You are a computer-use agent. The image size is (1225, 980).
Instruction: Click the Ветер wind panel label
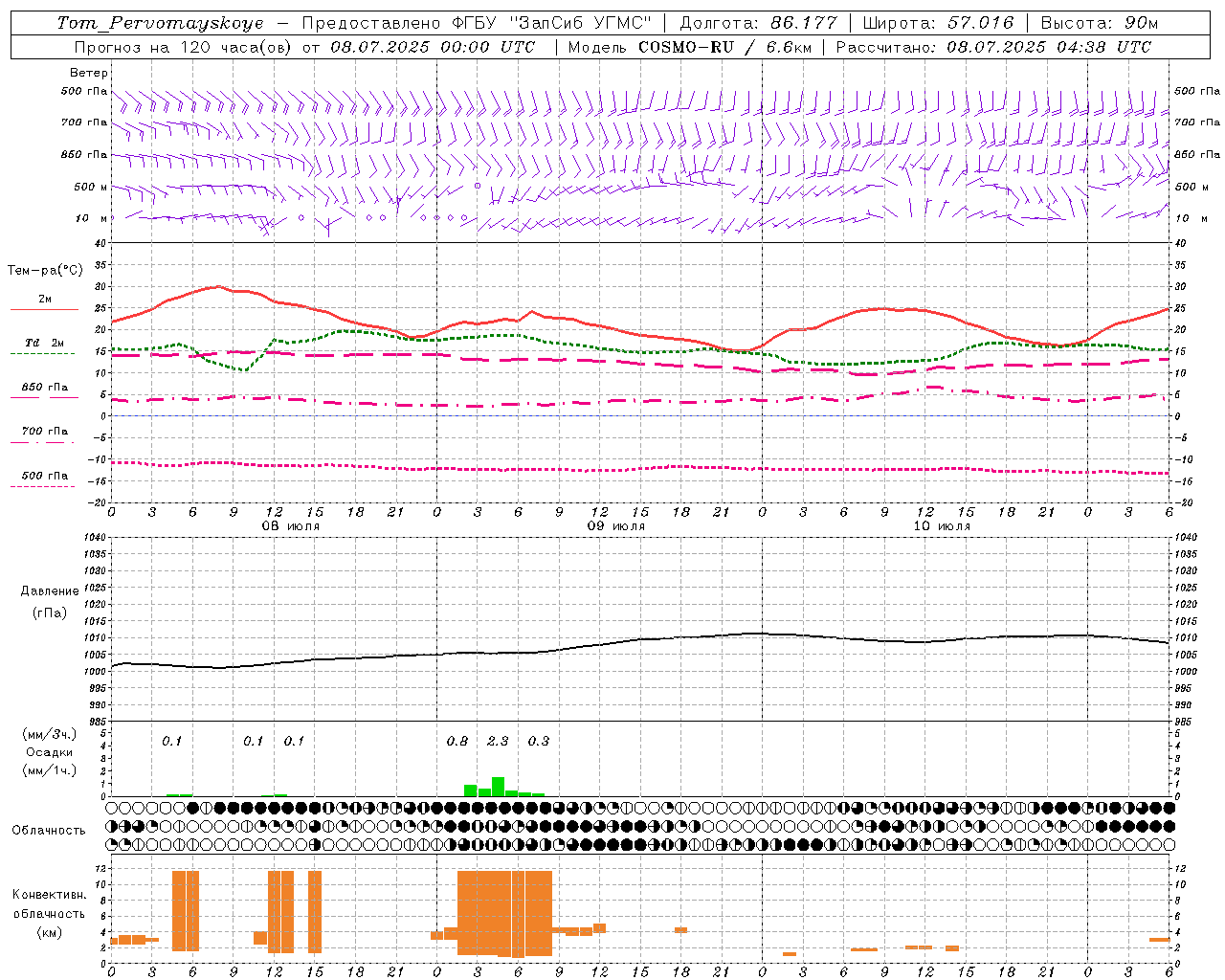(x=89, y=73)
